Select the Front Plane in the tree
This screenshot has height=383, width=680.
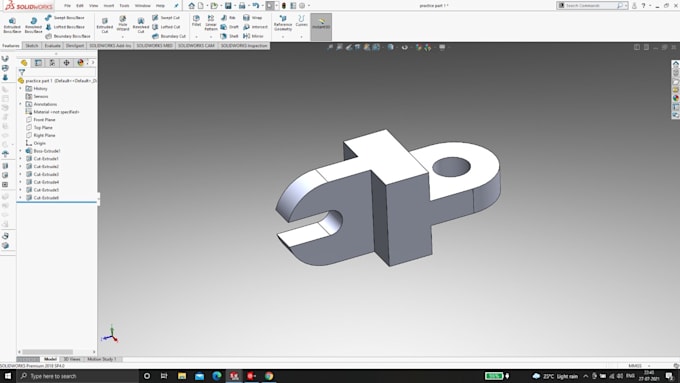pos(40,120)
